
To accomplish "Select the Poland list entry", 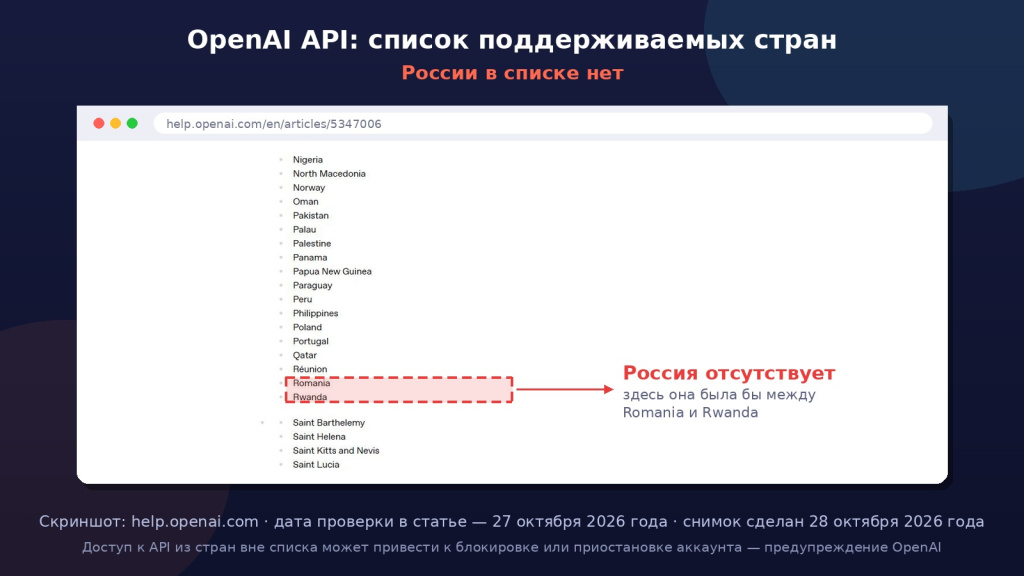I will click(308, 327).
